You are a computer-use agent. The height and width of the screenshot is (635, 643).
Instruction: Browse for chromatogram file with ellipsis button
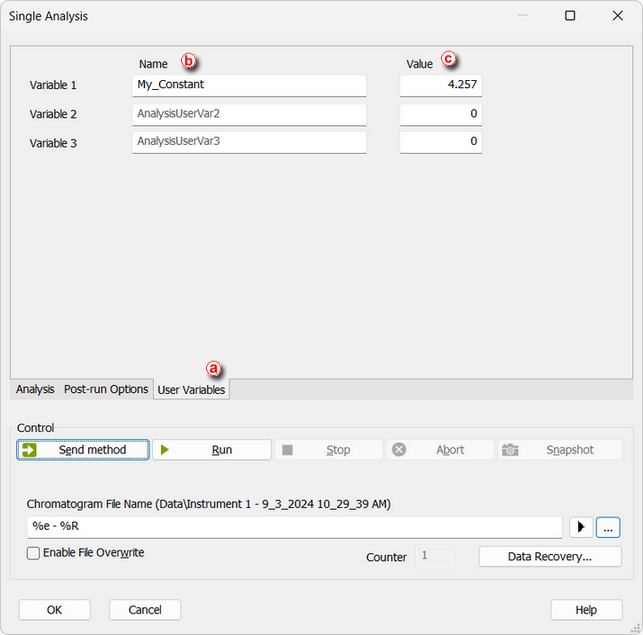tap(608, 527)
